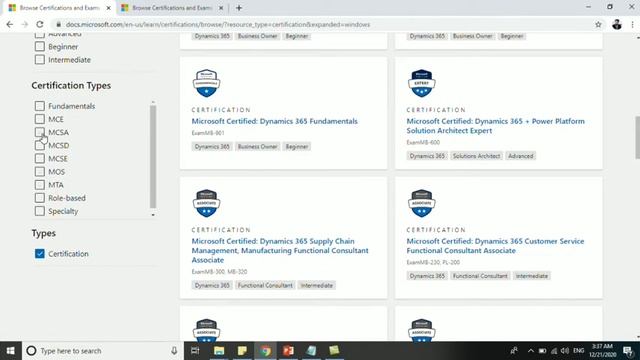The width and height of the screenshot is (640, 360).
Task: Click Customer Service Associate badge icon
Action: (422, 203)
